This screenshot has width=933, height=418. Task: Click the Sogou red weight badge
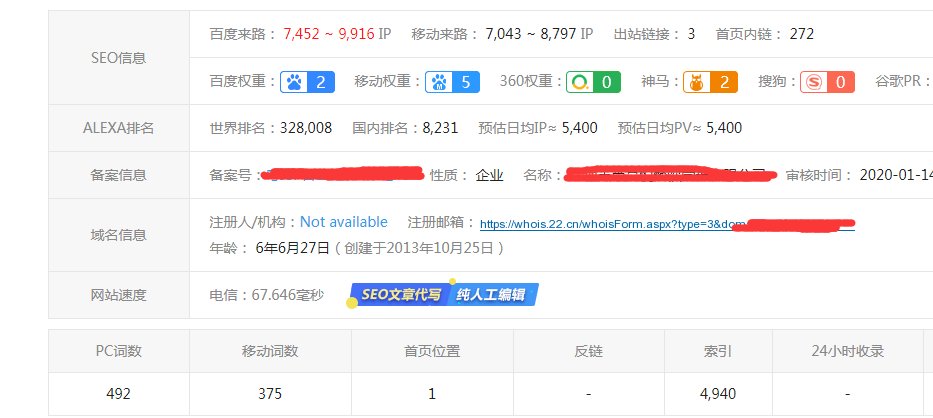827,82
